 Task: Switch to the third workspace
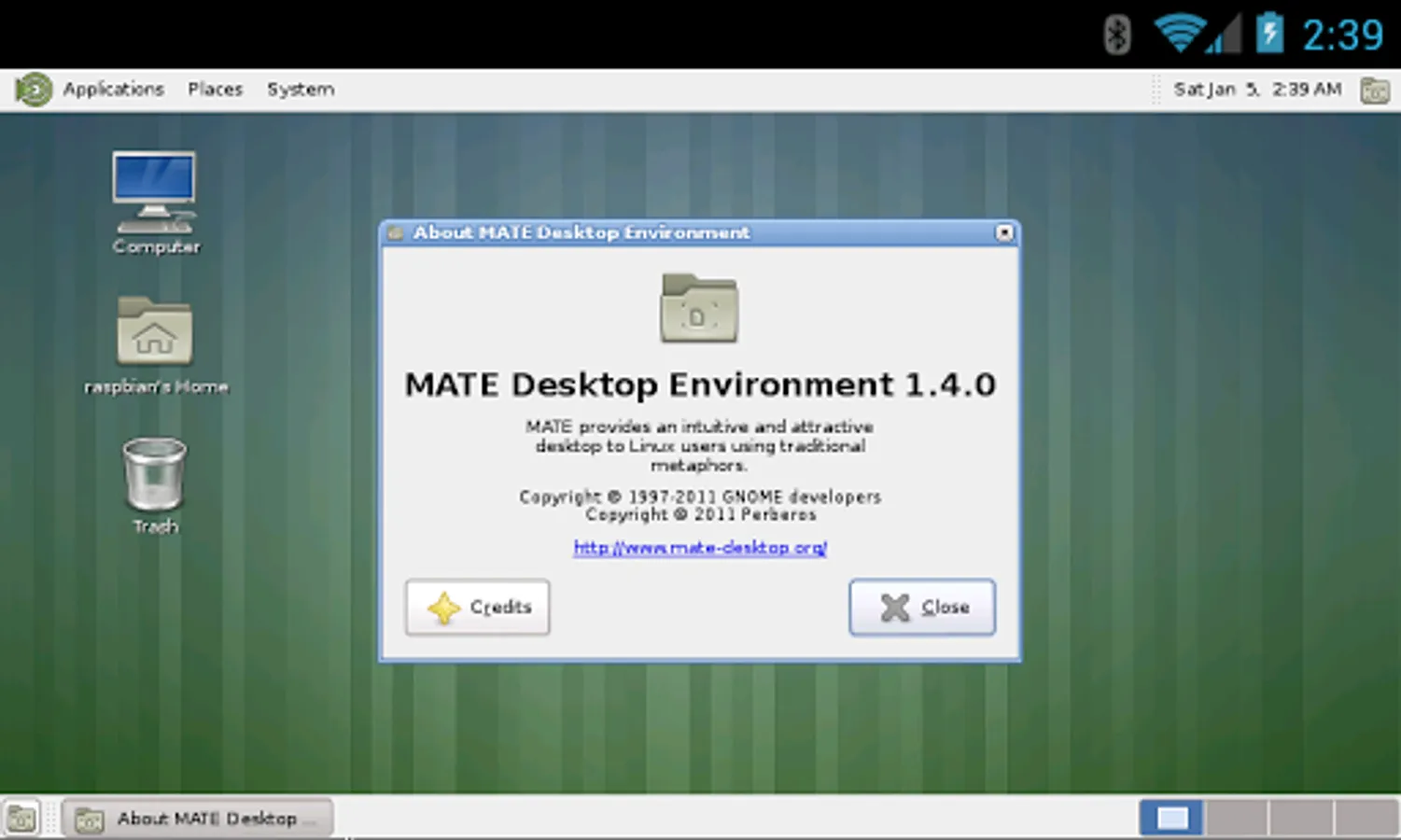pyautogui.click(x=1300, y=819)
